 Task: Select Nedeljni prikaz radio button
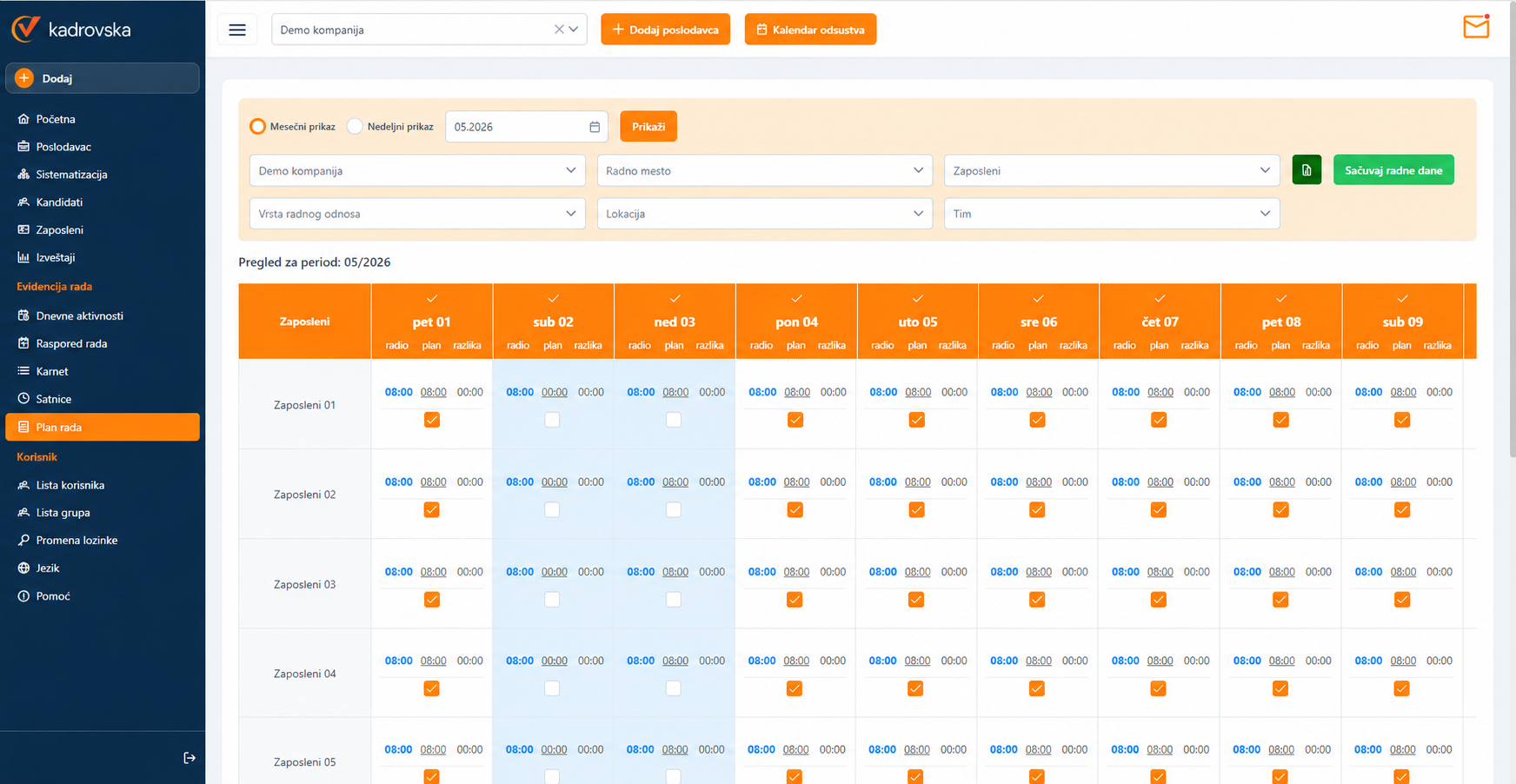(x=355, y=127)
